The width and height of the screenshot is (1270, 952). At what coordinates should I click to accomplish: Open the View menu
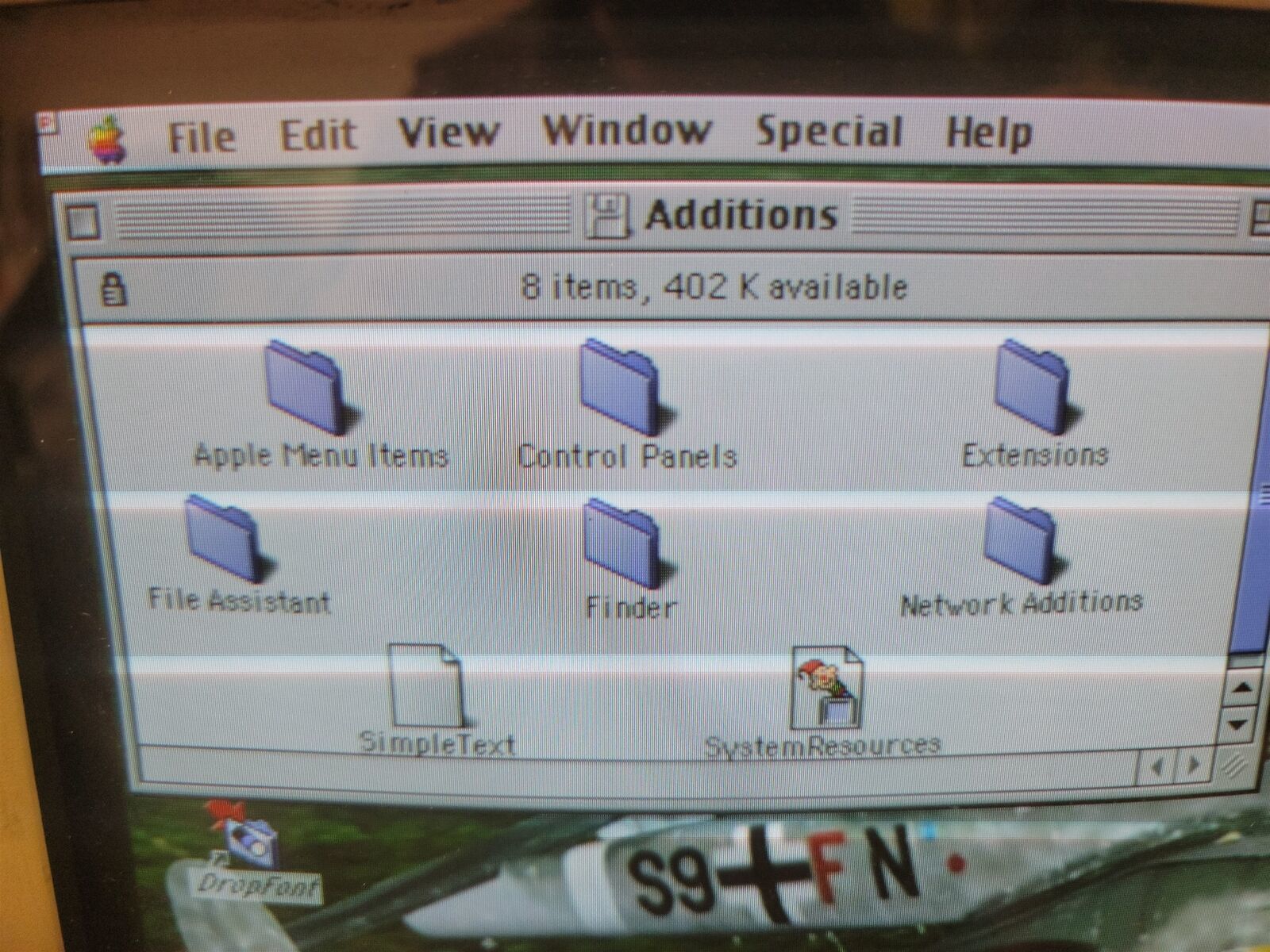coord(448,132)
